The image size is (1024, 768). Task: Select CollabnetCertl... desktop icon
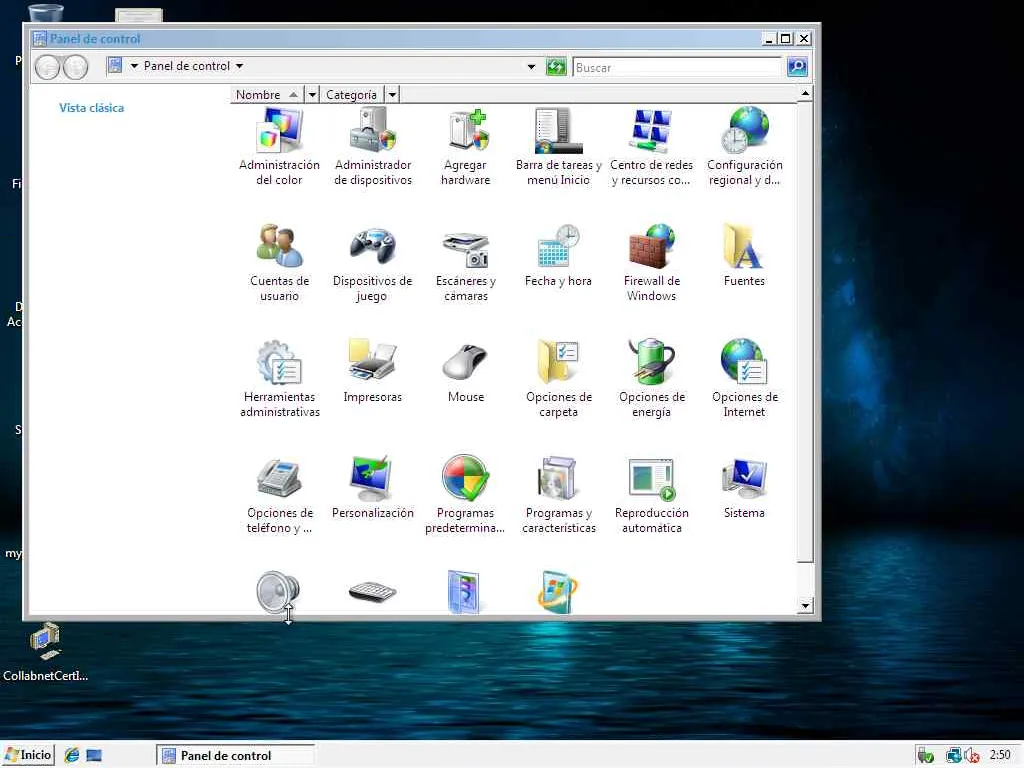pyautogui.click(x=45, y=652)
